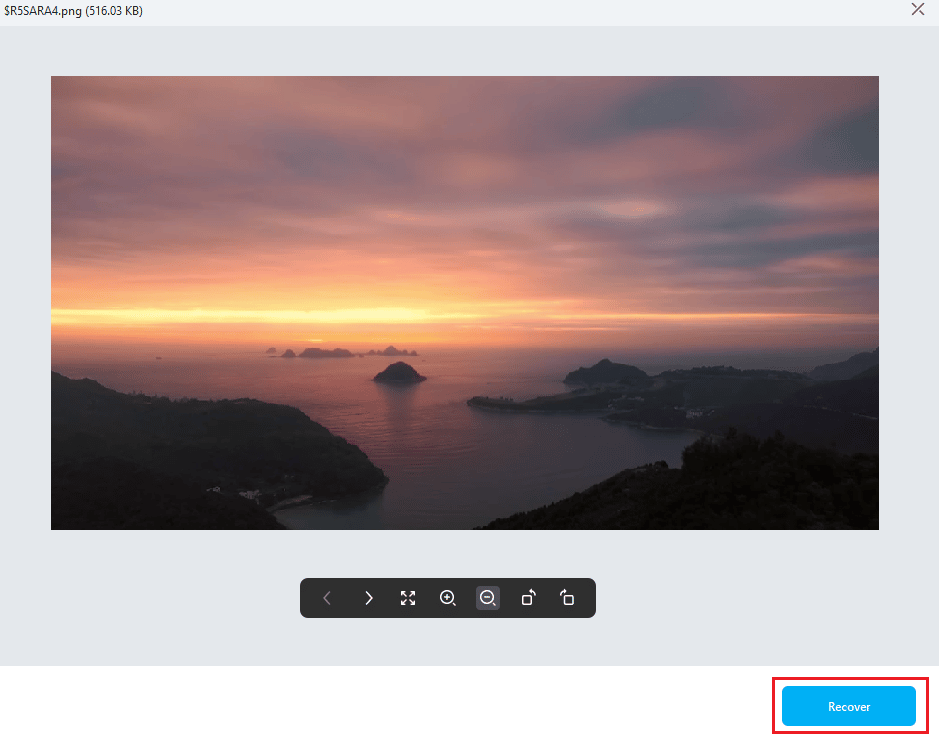This screenshot has height=740, width=939.
Task: Click the $R5SARA4.png file name title
Action: click(x=73, y=11)
